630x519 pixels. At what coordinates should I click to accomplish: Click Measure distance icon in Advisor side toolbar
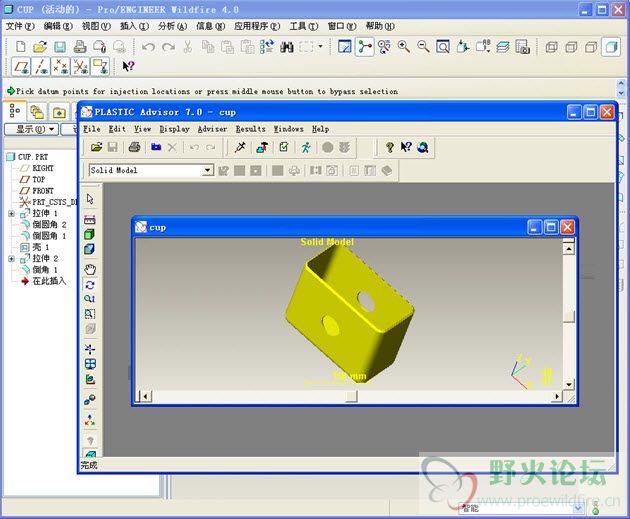pyautogui.click(x=90, y=220)
